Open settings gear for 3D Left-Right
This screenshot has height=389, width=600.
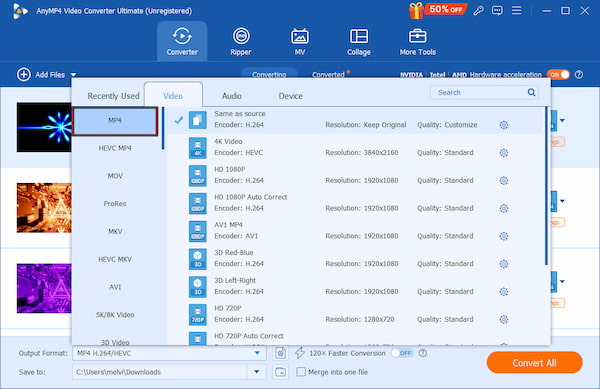[504, 292]
